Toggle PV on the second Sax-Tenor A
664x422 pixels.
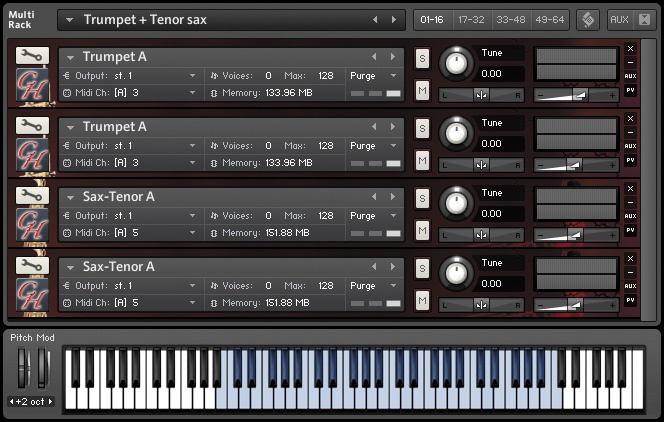point(631,300)
